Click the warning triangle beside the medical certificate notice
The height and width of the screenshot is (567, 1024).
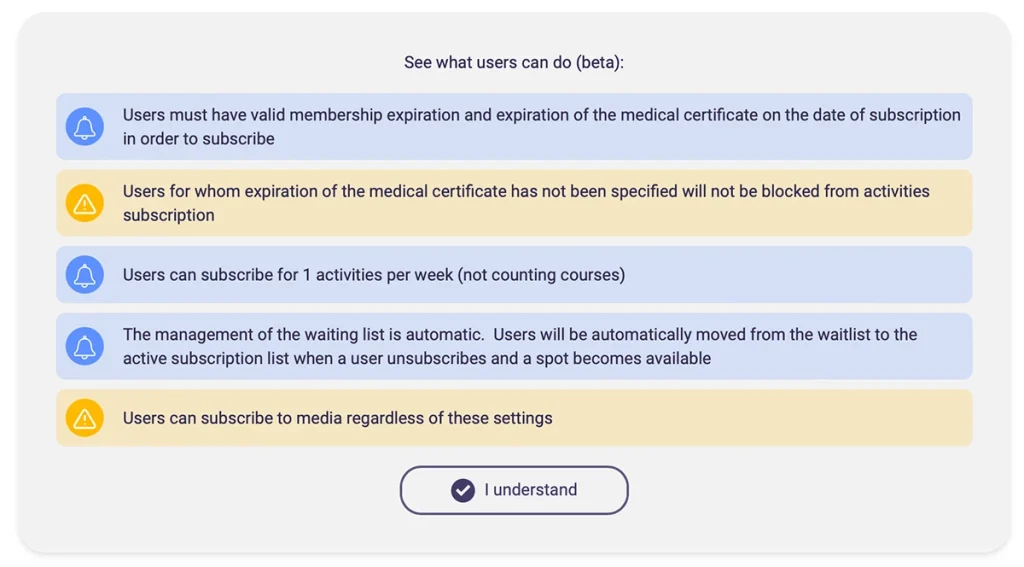(x=85, y=203)
